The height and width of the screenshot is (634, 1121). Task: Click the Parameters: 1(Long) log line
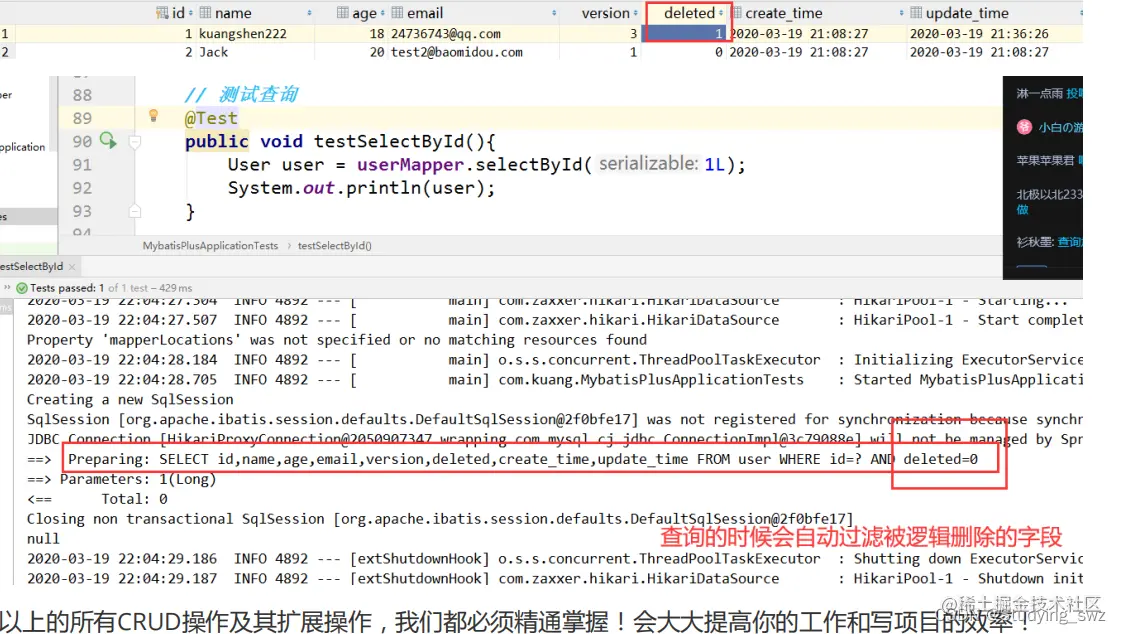(122, 480)
